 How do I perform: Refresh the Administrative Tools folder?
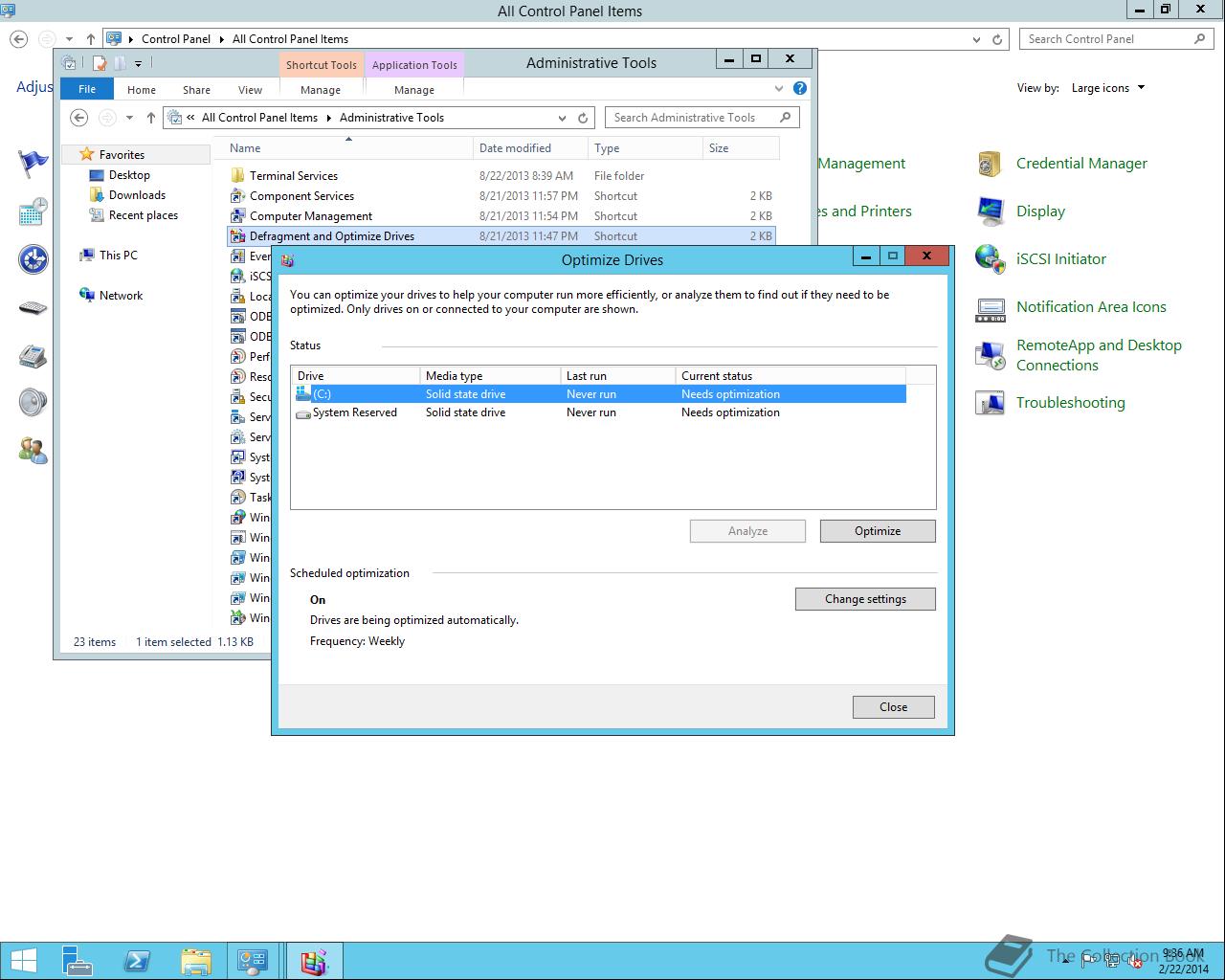click(x=583, y=118)
